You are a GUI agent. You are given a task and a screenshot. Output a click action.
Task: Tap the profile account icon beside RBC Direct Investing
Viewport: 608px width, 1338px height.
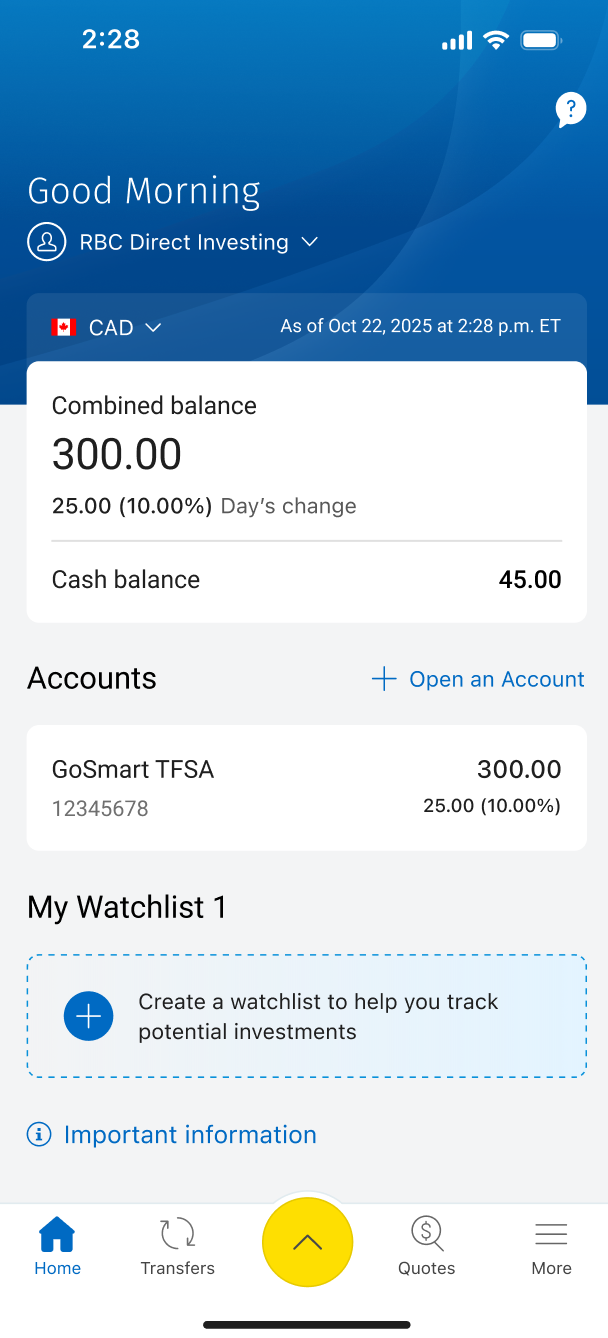(x=46, y=241)
